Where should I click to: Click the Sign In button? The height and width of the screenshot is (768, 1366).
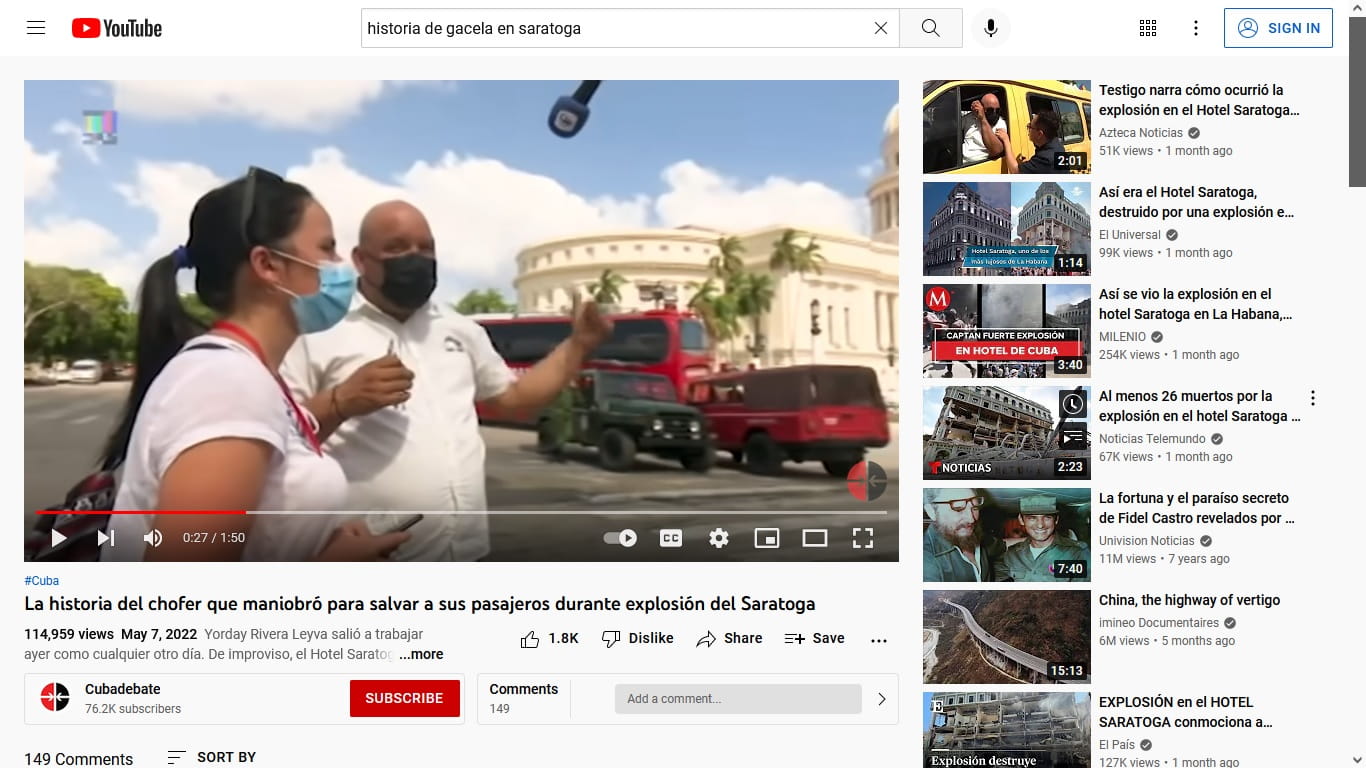(1278, 28)
